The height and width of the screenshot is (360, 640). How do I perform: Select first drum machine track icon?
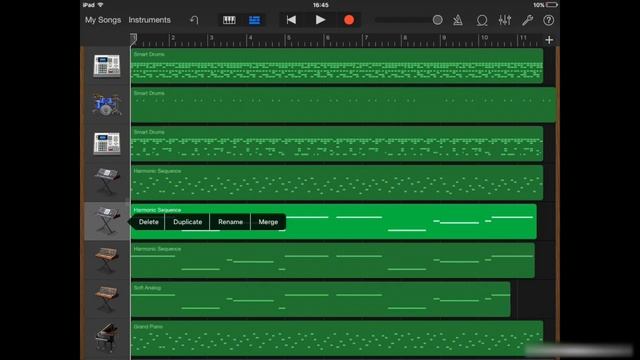107,66
